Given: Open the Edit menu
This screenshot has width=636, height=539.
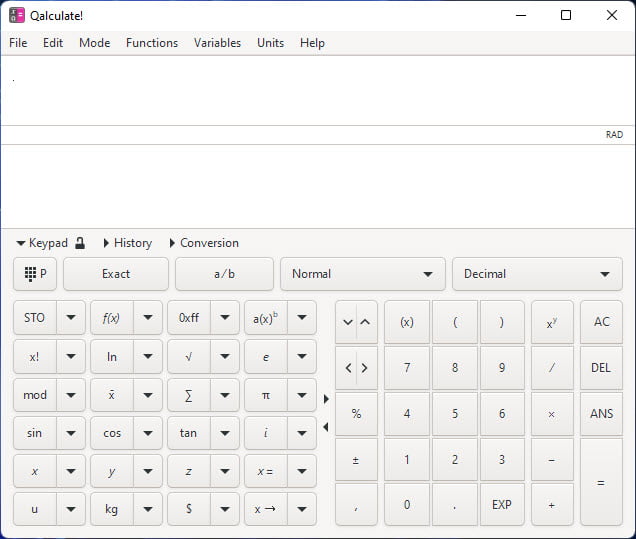Looking at the screenshot, I should click(x=53, y=43).
